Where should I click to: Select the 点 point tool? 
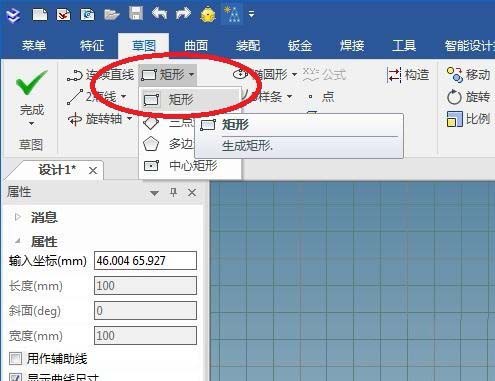click(x=321, y=97)
